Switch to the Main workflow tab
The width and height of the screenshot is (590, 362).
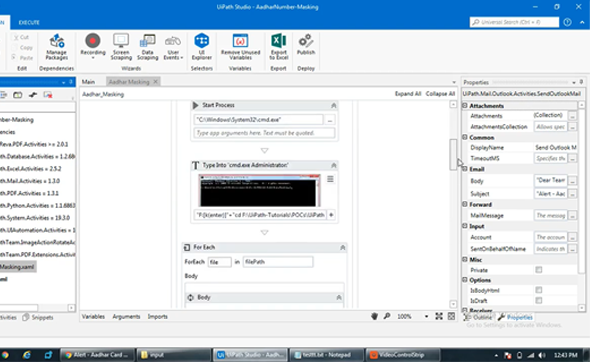(88, 82)
